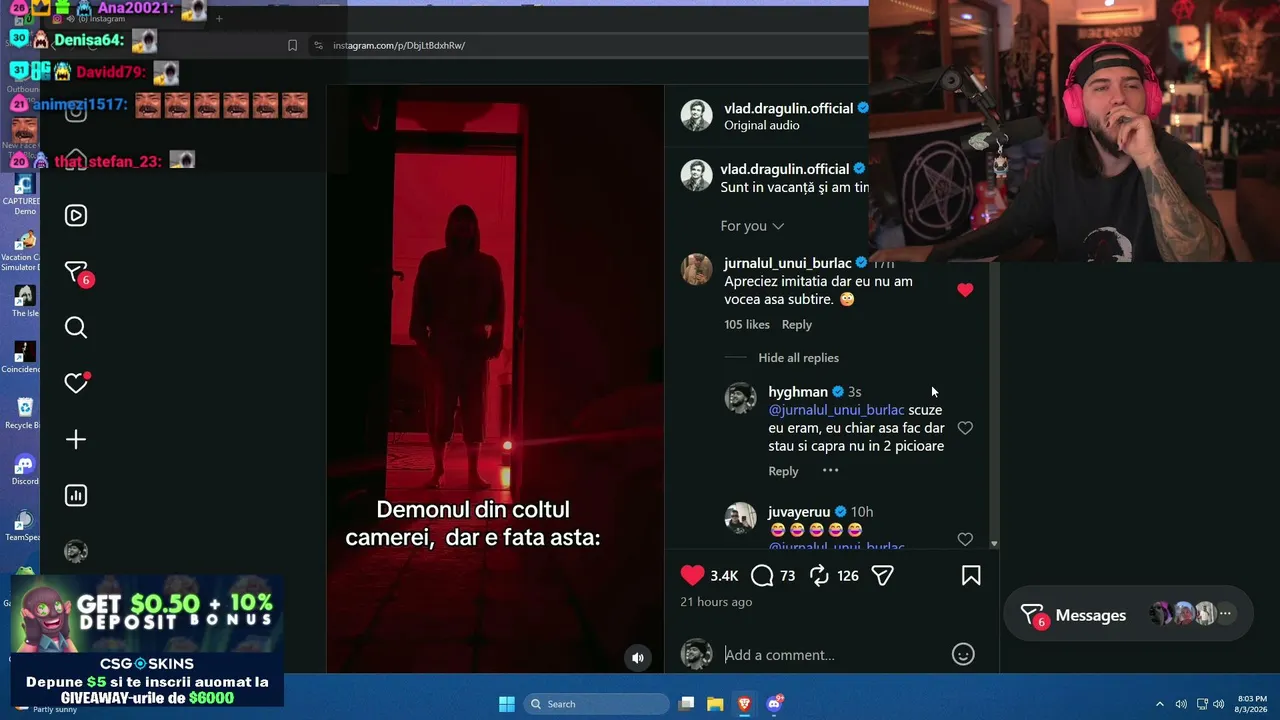The height and width of the screenshot is (720, 1280).
Task: Repost this post with the repost icon
Action: tap(819, 575)
